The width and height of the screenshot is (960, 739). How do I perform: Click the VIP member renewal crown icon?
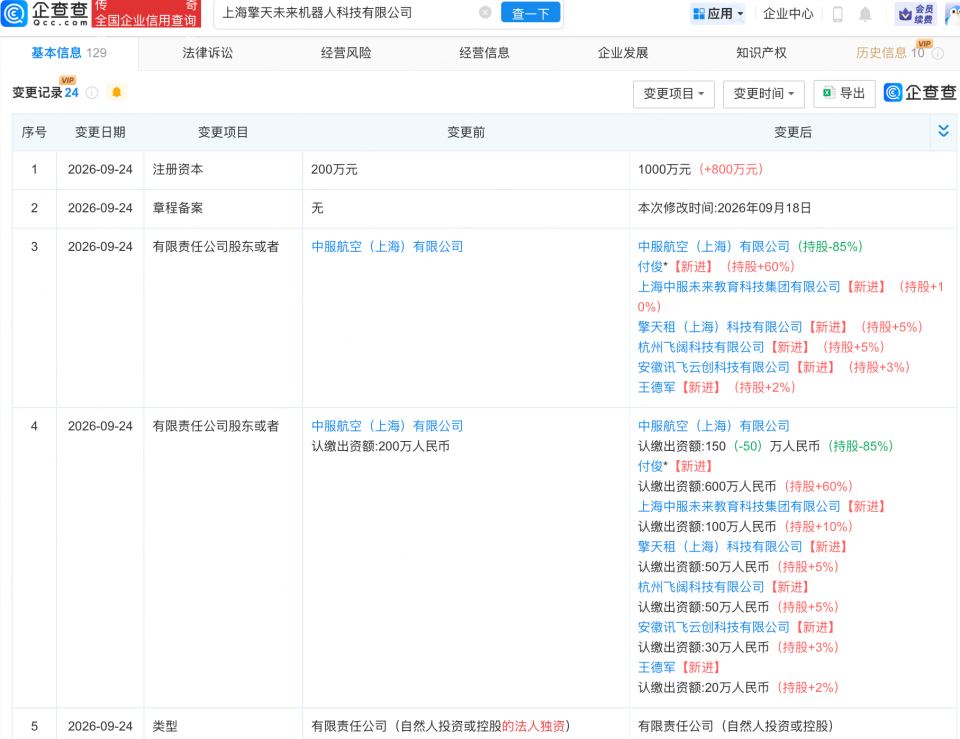(x=915, y=13)
